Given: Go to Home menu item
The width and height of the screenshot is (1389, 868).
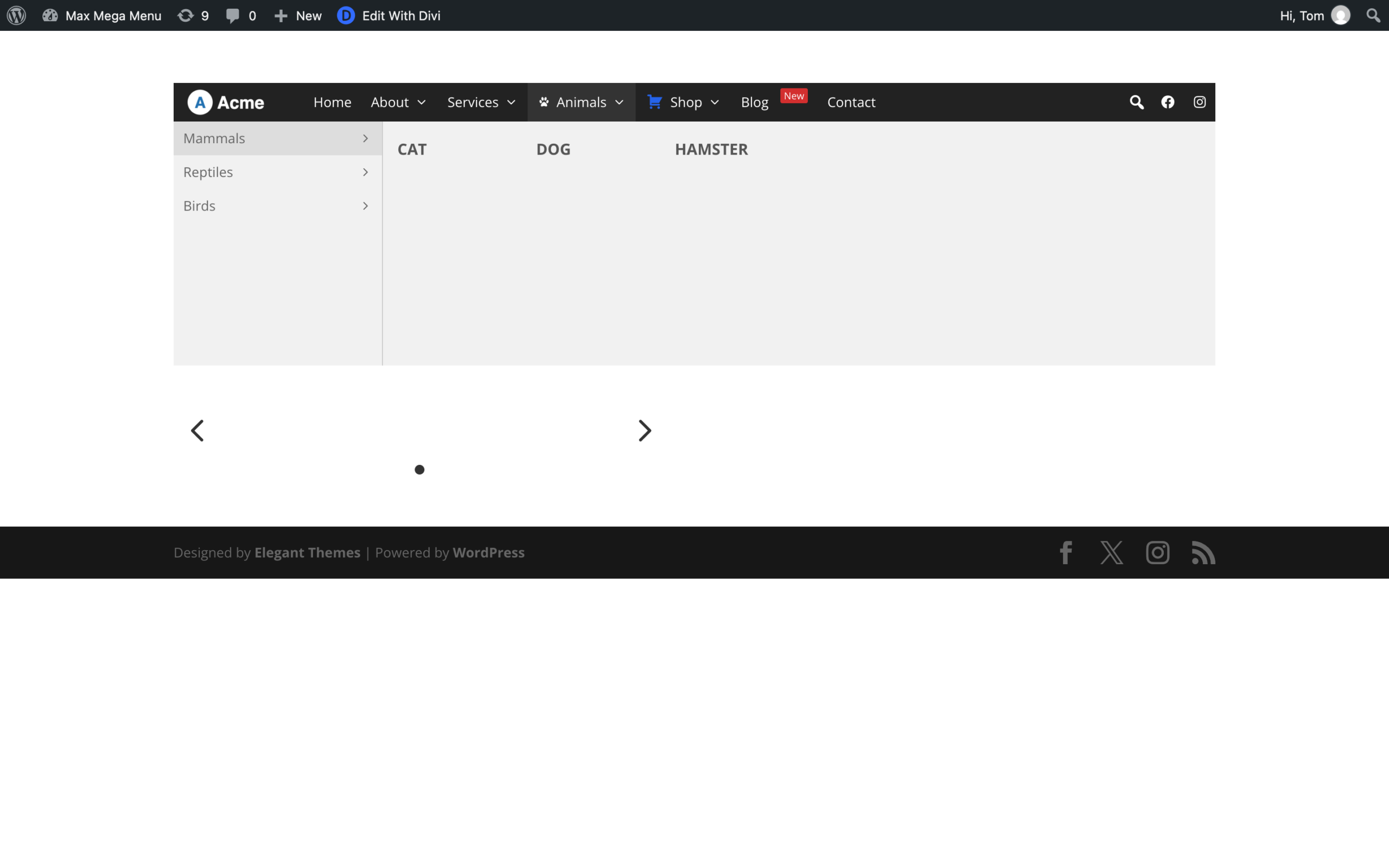Looking at the screenshot, I should (332, 102).
